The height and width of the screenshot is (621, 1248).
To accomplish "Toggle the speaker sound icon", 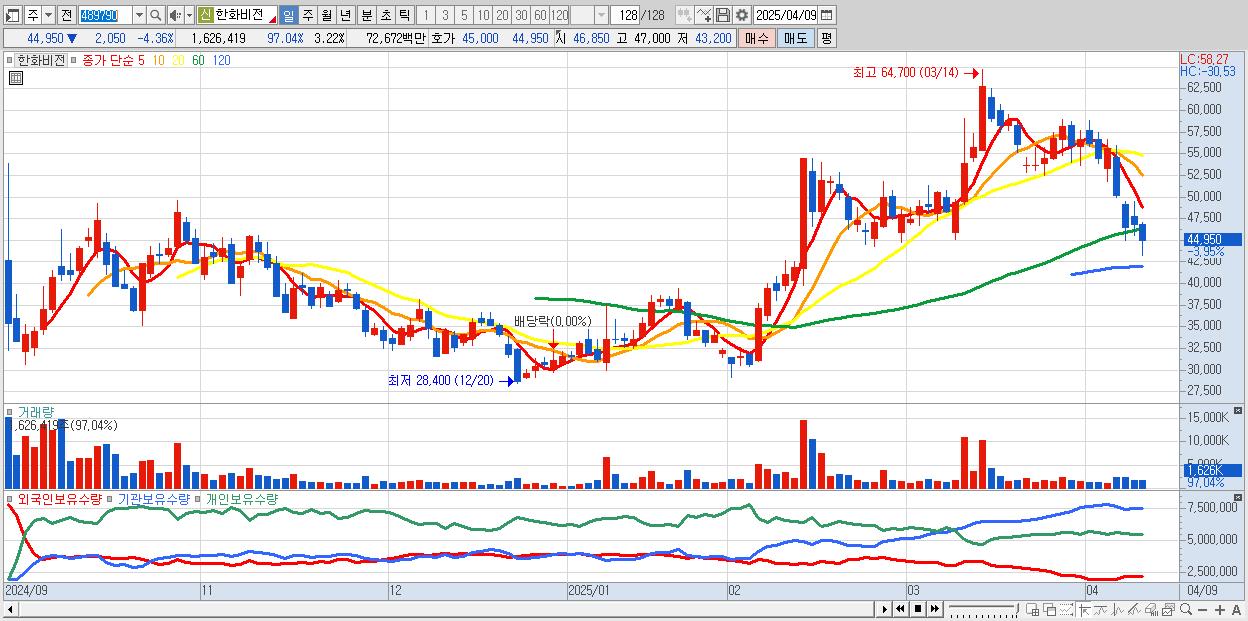I will (174, 15).
